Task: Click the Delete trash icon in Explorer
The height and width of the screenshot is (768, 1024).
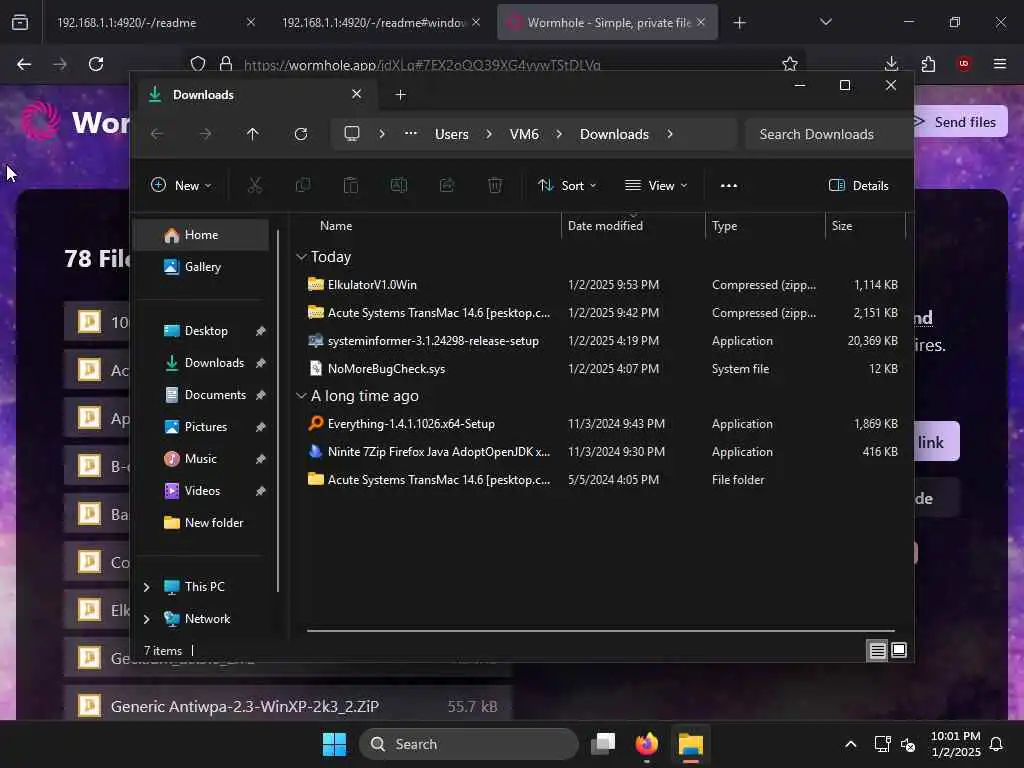Action: (495, 185)
